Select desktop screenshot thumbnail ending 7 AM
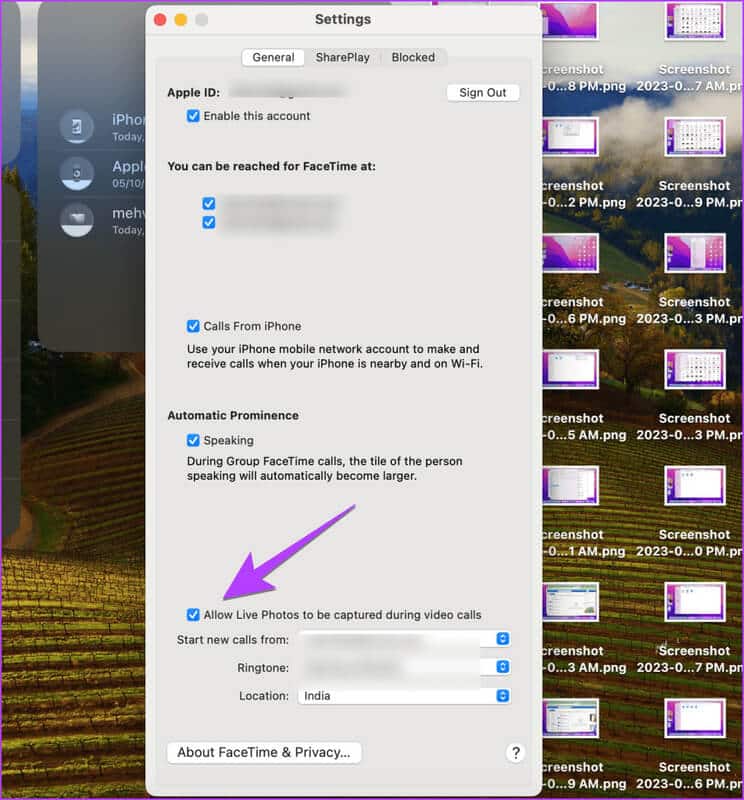 [x=695, y=21]
